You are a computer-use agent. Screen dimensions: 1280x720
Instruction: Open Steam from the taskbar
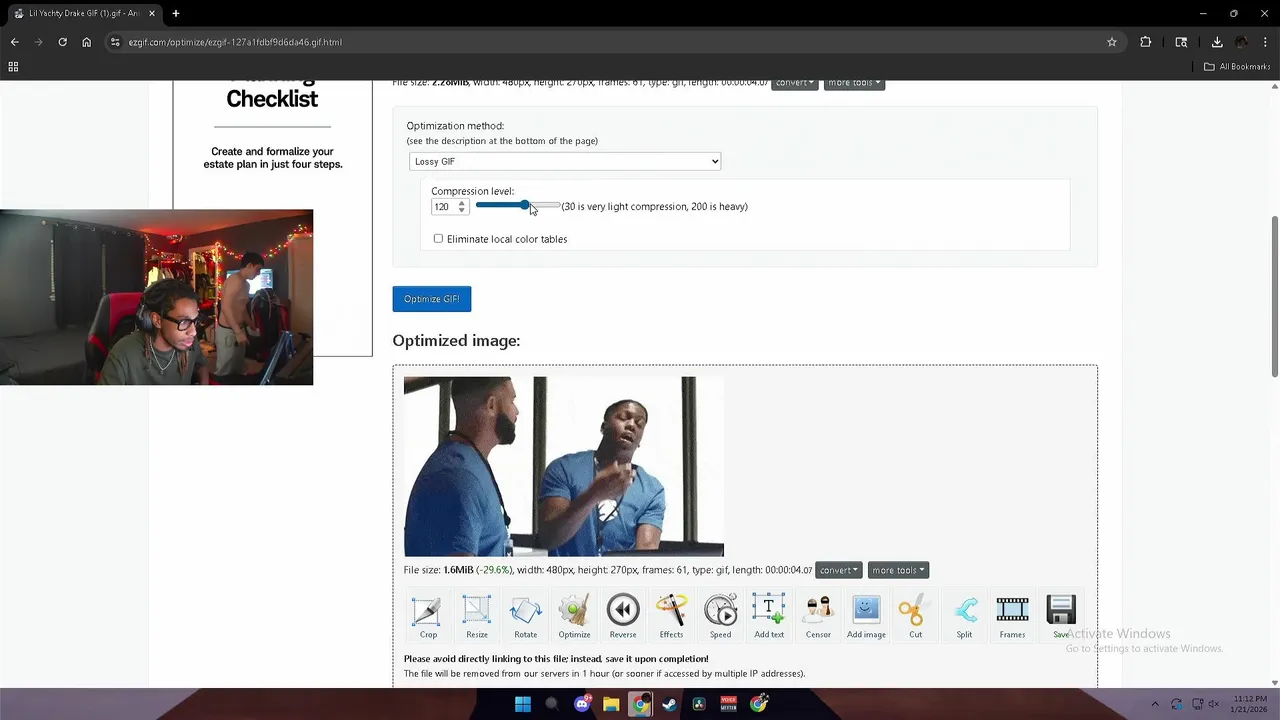670,704
